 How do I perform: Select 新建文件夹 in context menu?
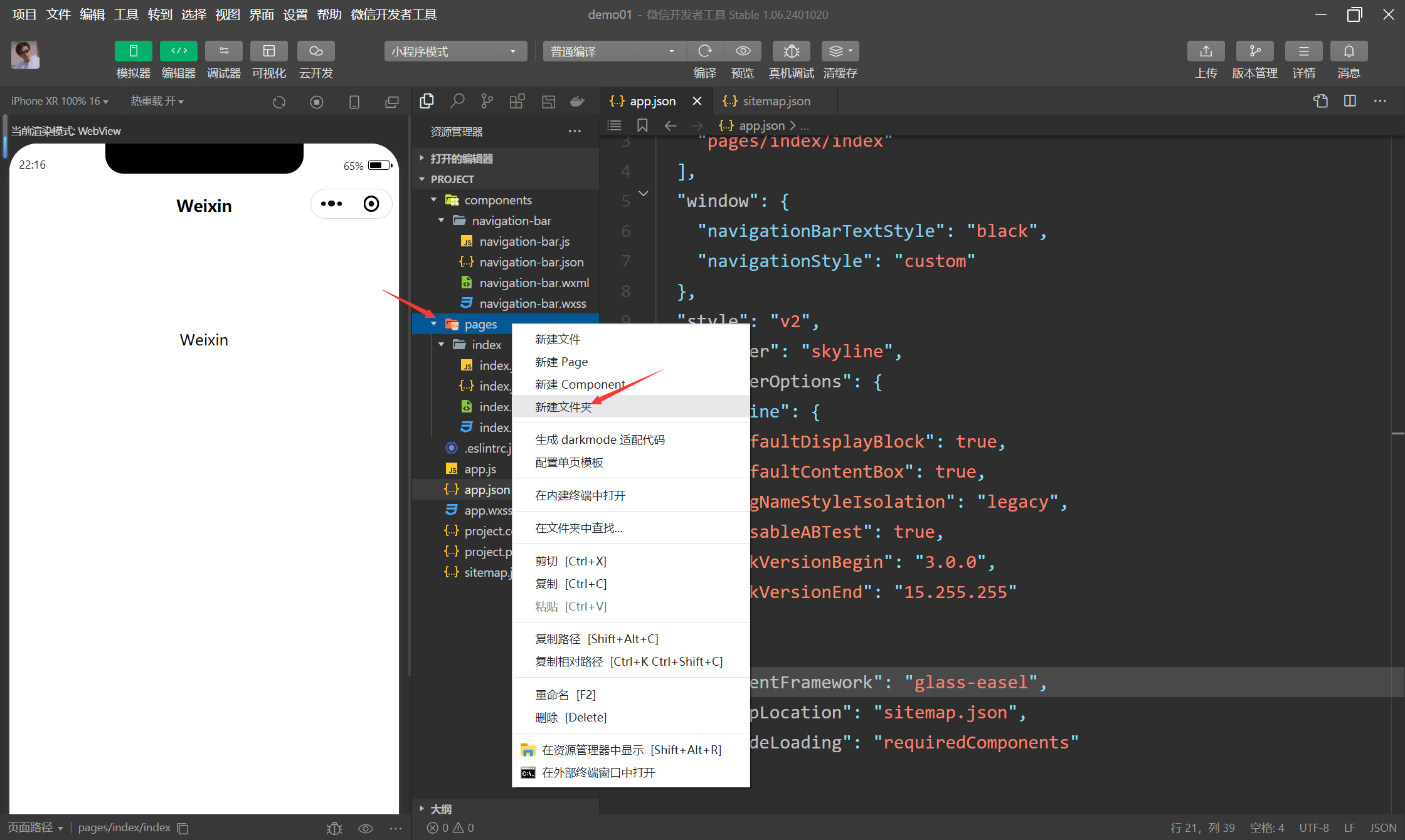(x=563, y=407)
